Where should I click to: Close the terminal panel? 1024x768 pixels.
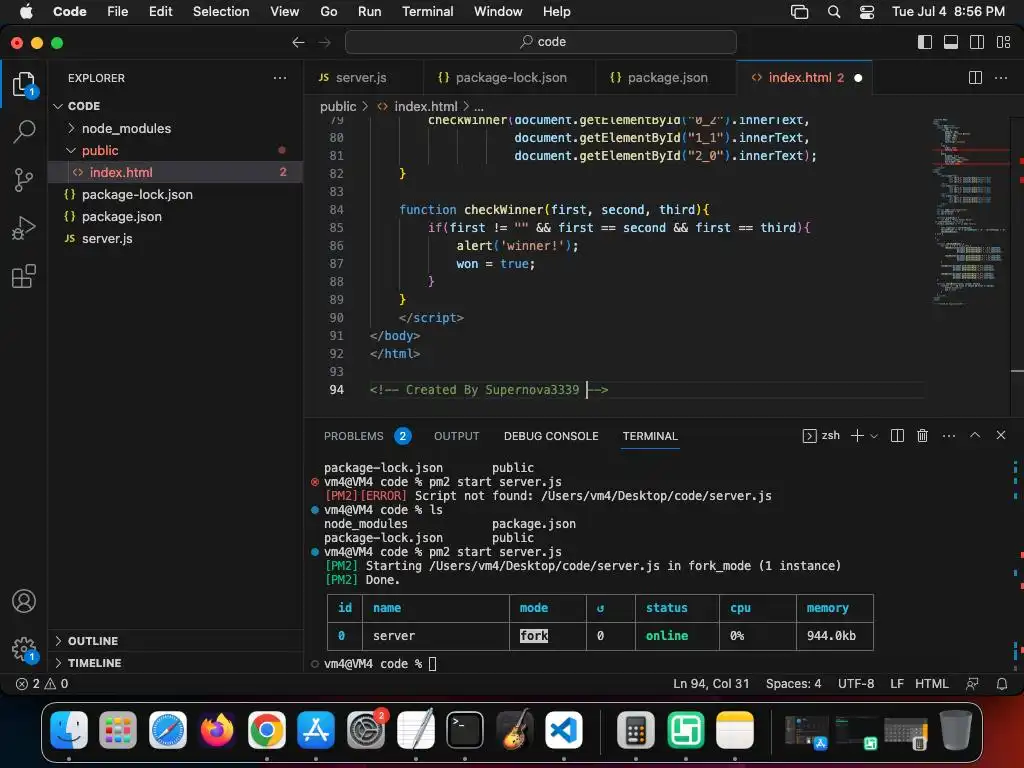[x=1000, y=435]
